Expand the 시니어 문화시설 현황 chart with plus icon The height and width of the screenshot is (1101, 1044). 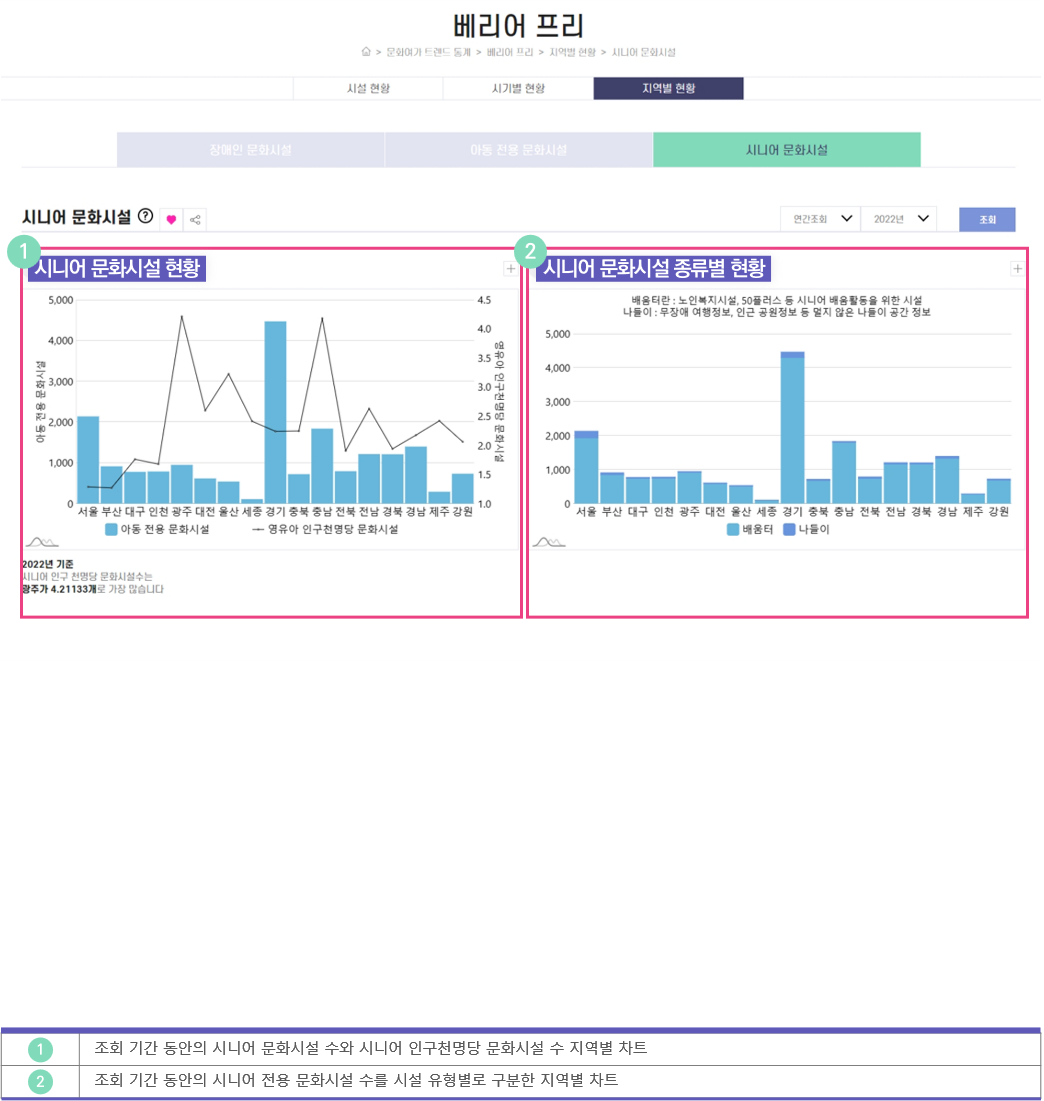(x=510, y=268)
